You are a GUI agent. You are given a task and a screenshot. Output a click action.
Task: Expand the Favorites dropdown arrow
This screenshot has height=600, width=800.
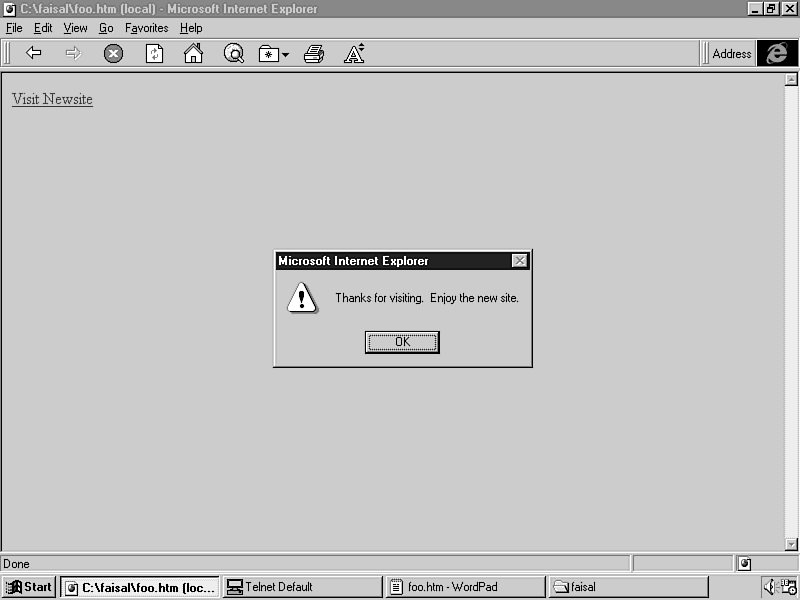[x=285, y=55]
